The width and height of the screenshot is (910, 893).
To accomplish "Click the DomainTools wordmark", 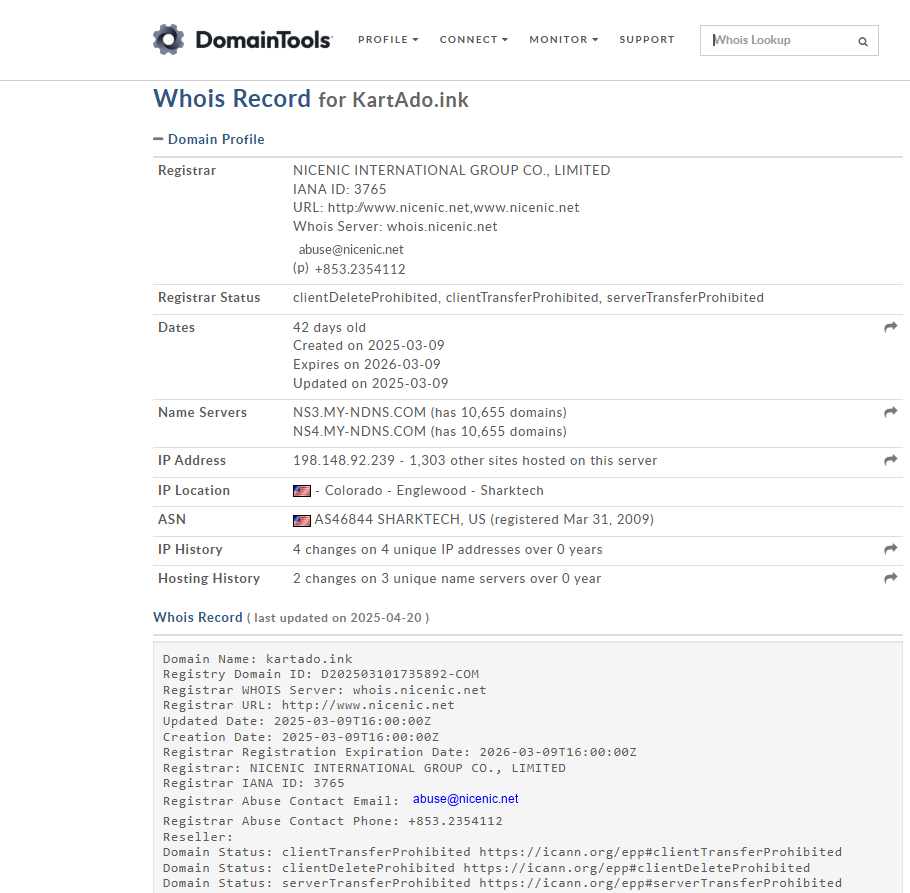I will click(263, 40).
